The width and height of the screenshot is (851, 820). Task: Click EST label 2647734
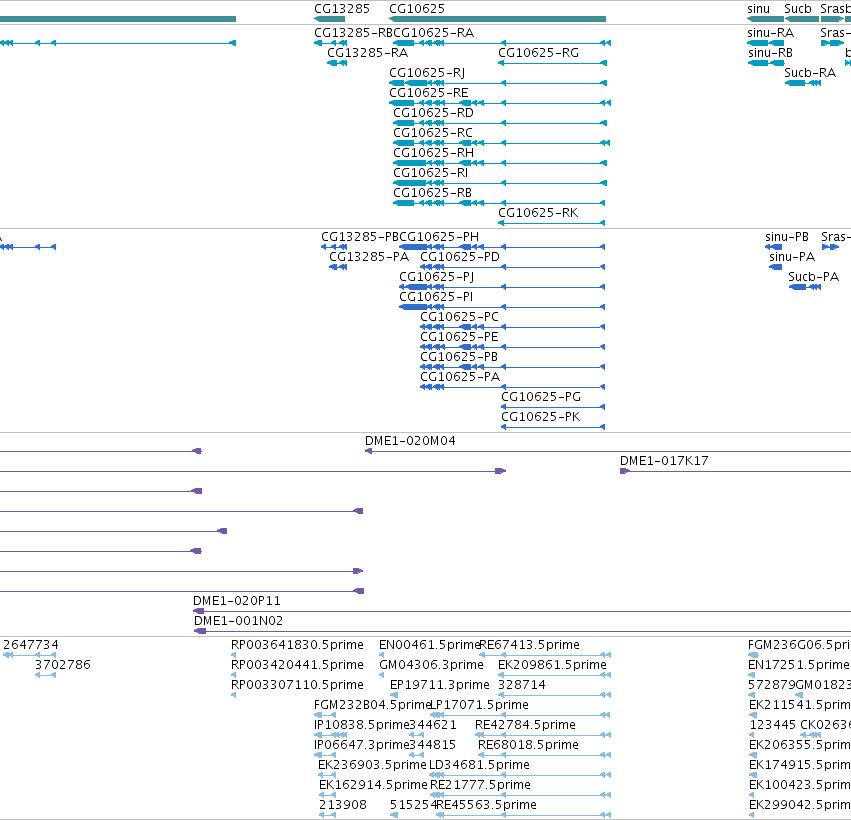[31, 645]
